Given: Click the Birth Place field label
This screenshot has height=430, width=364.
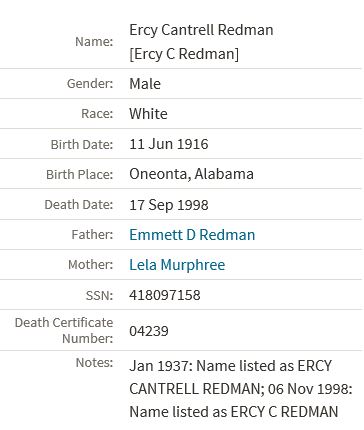Looking at the screenshot, I should 79,174.
